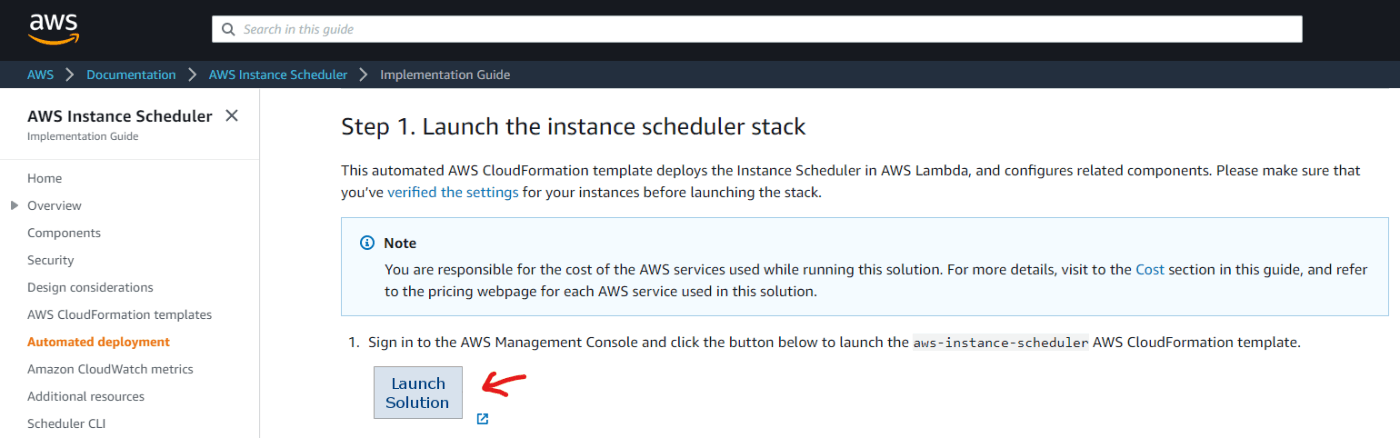Go to AWS breadcrumb link
Viewport: 1400px width, 438px height.
pyautogui.click(x=41, y=75)
